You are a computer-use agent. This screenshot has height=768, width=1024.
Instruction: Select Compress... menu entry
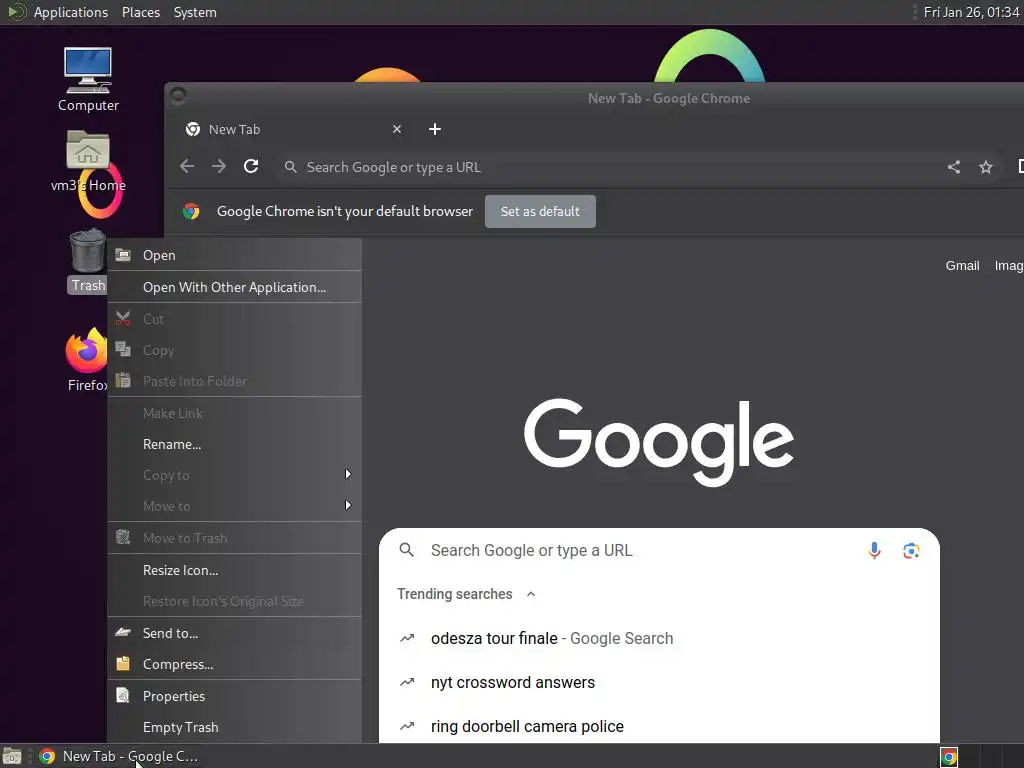point(234,664)
